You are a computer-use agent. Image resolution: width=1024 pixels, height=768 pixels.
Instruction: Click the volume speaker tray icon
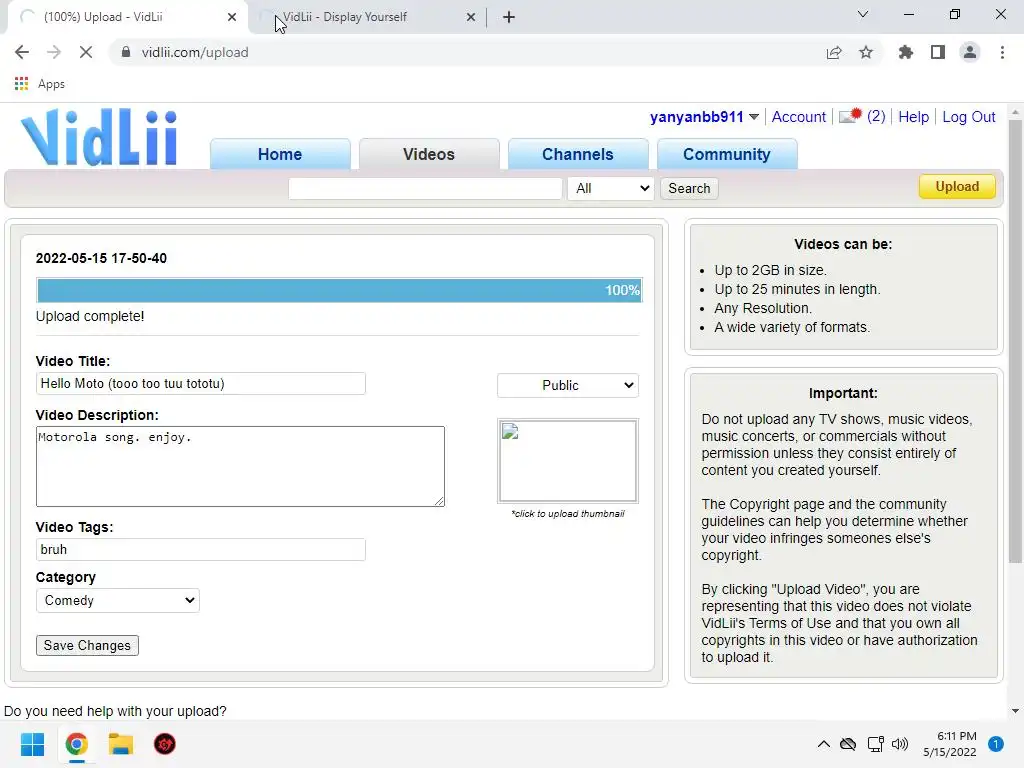click(x=900, y=744)
